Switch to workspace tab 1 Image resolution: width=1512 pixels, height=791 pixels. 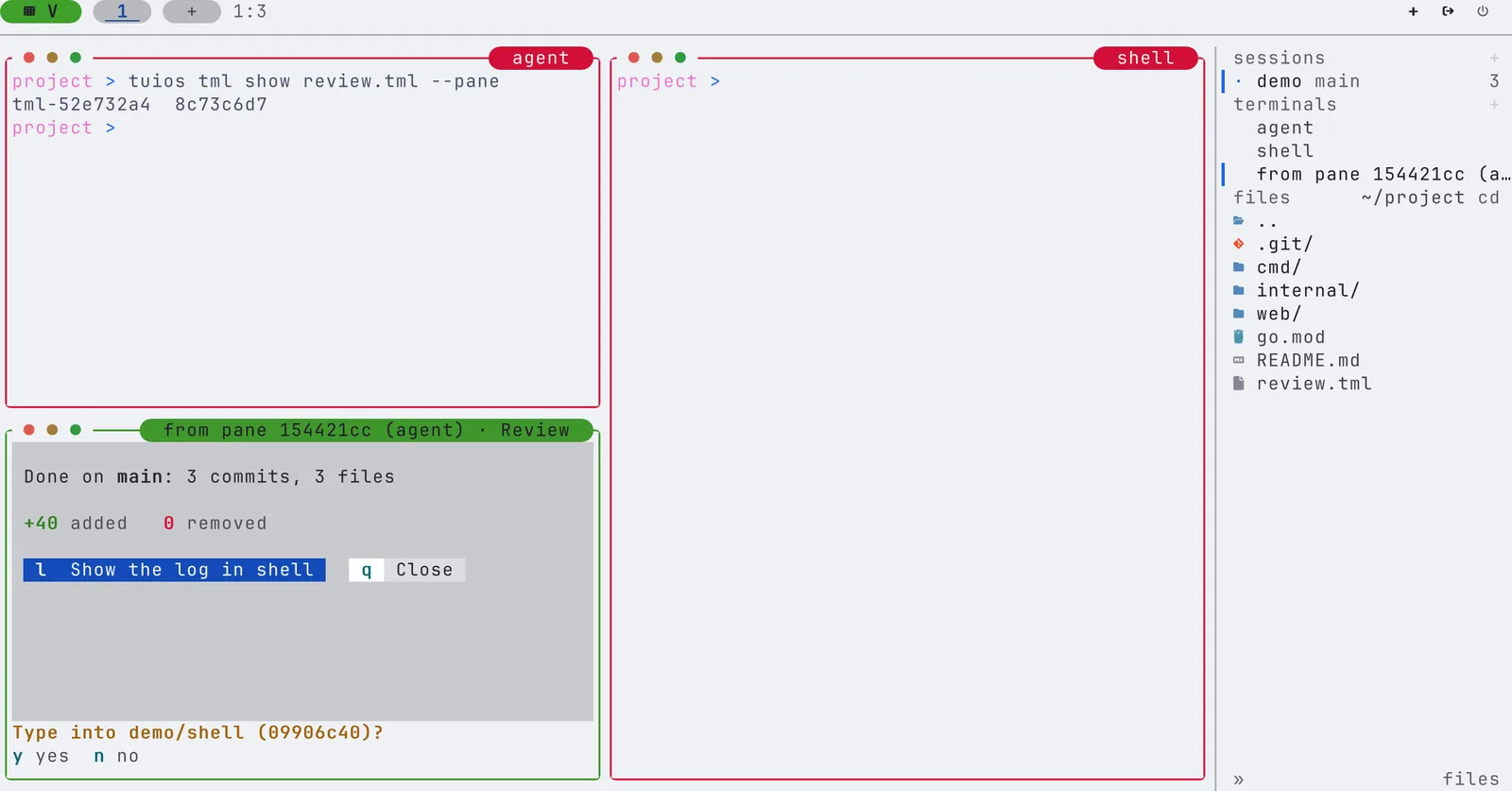tap(122, 11)
